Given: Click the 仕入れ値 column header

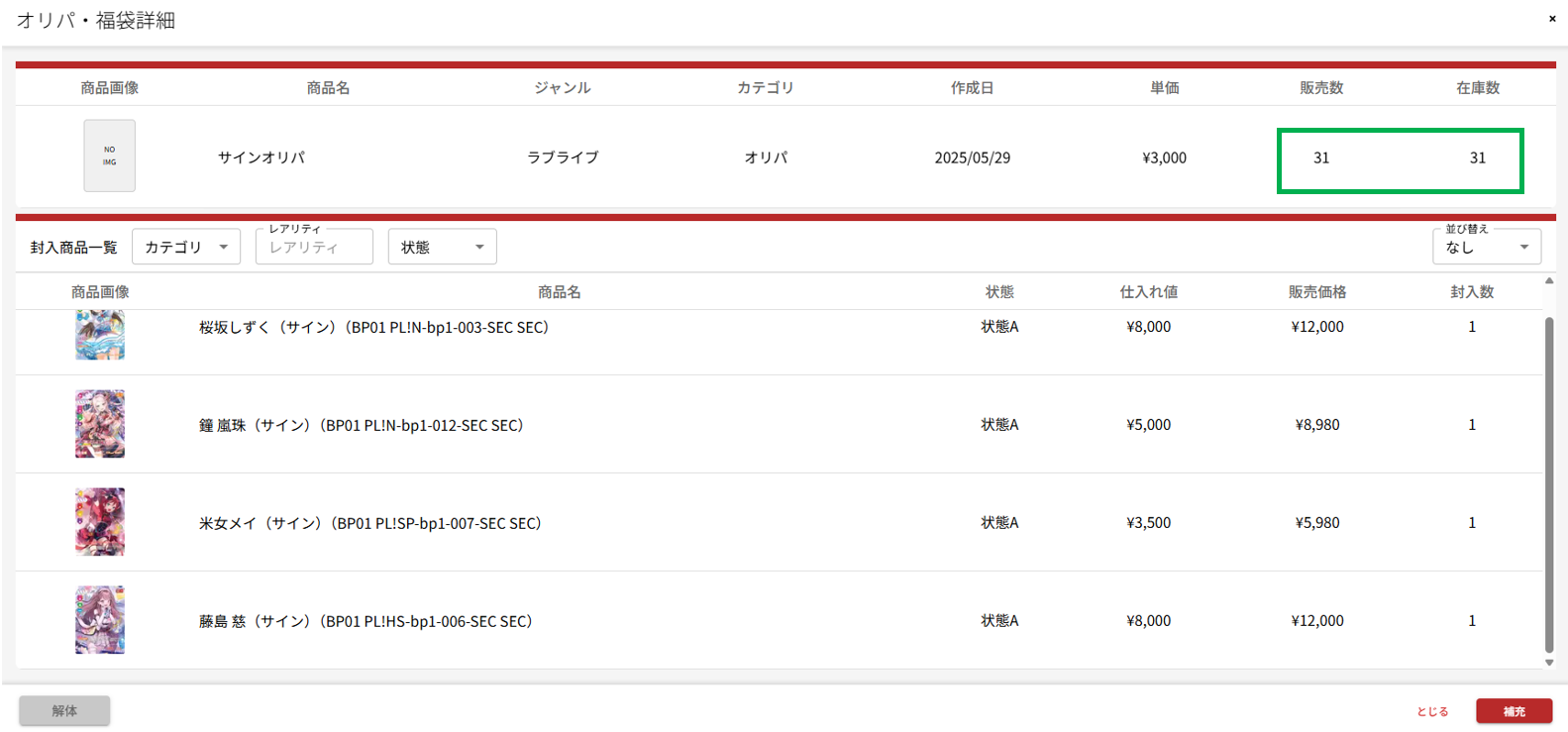Looking at the screenshot, I should [x=1149, y=292].
